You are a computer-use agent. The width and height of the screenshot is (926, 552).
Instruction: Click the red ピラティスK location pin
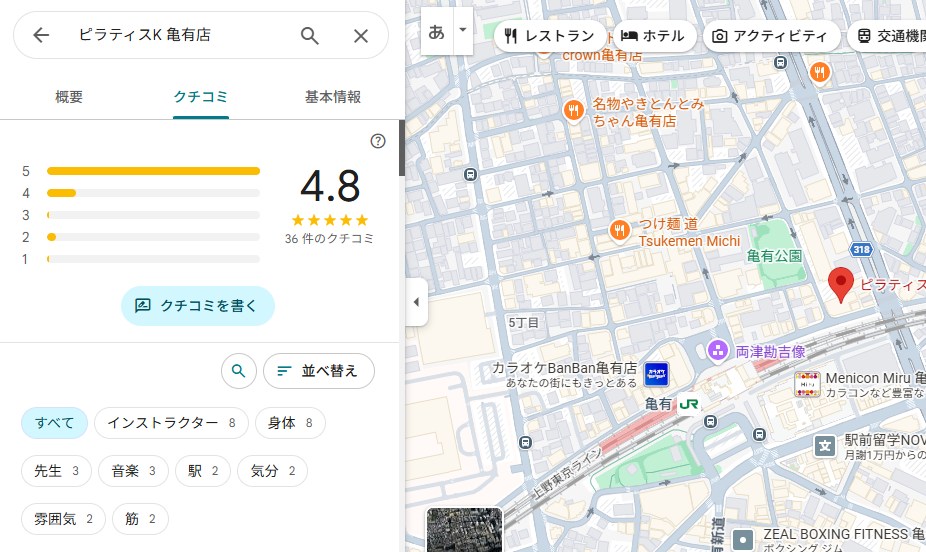click(842, 285)
